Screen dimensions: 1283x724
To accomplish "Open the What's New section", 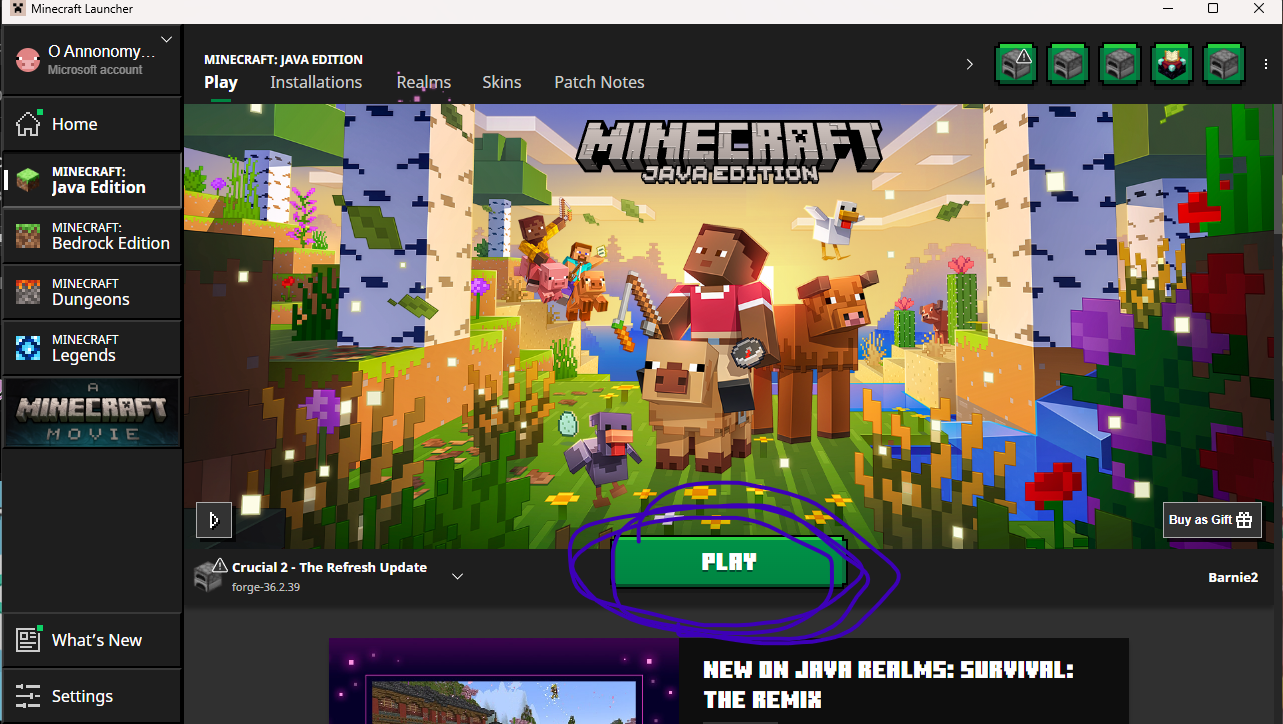I will tap(91, 640).
